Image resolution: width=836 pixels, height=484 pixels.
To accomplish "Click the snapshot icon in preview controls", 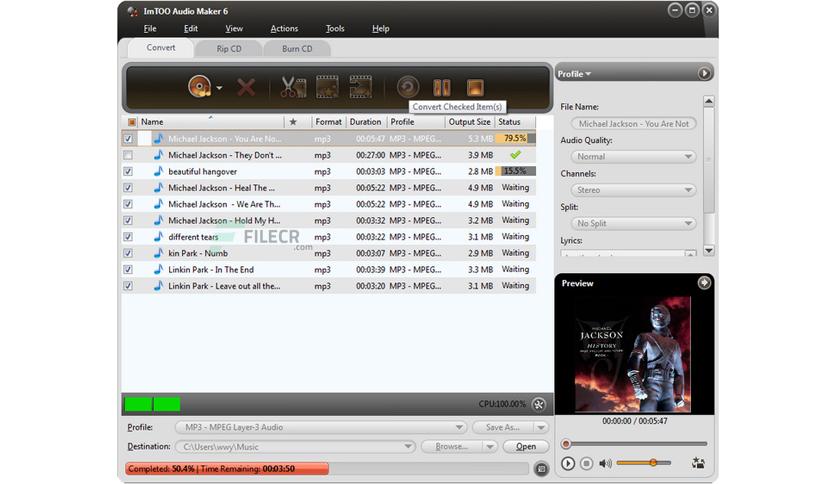I will pyautogui.click(x=698, y=463).
